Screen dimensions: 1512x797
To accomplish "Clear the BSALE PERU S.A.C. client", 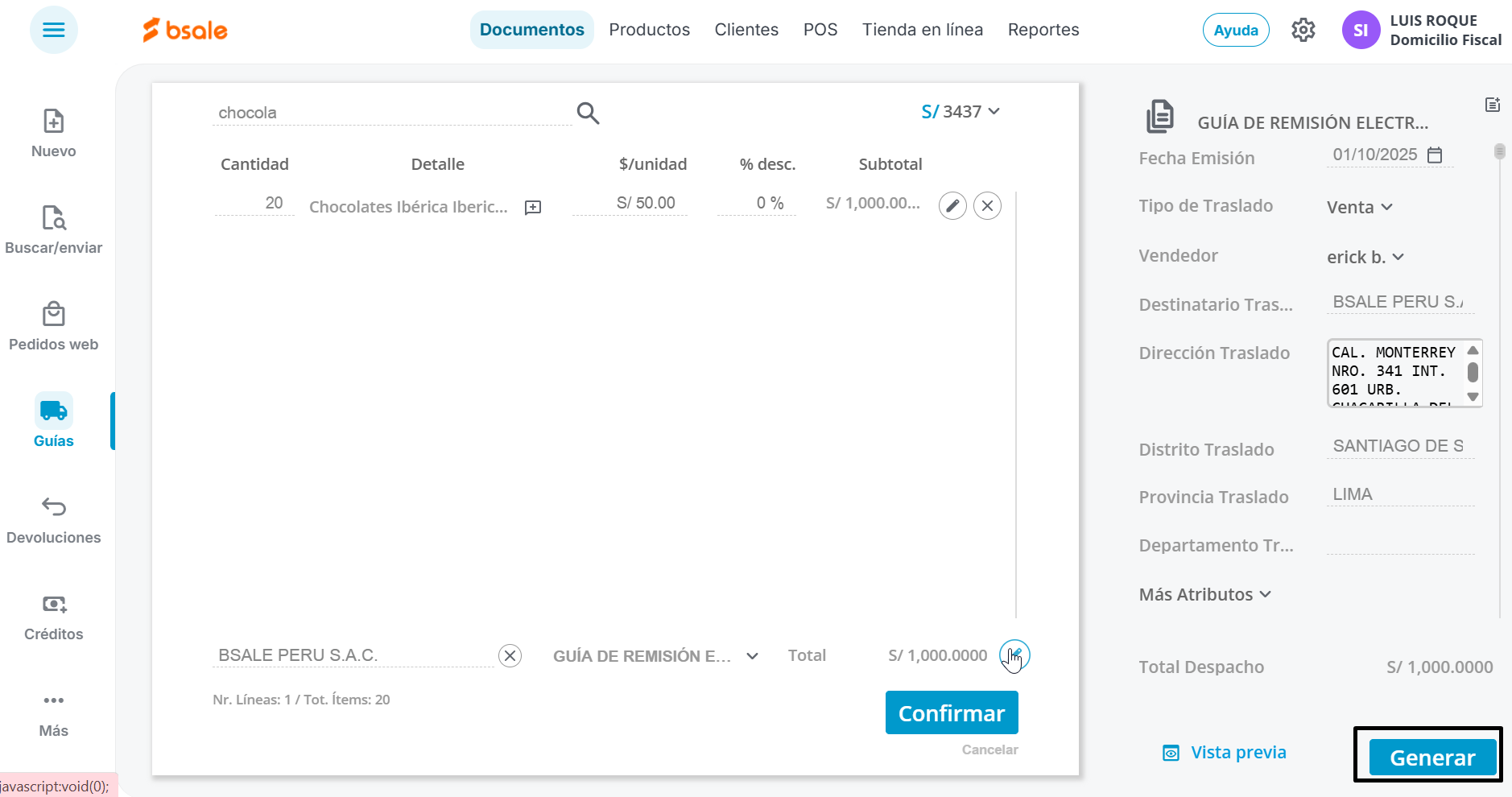I will point(510,656).
